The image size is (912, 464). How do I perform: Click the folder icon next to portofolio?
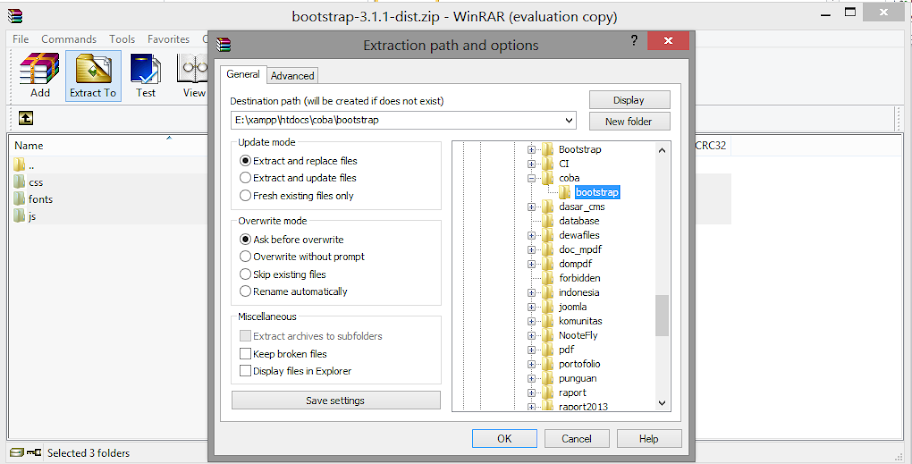[x=547, y=364]
